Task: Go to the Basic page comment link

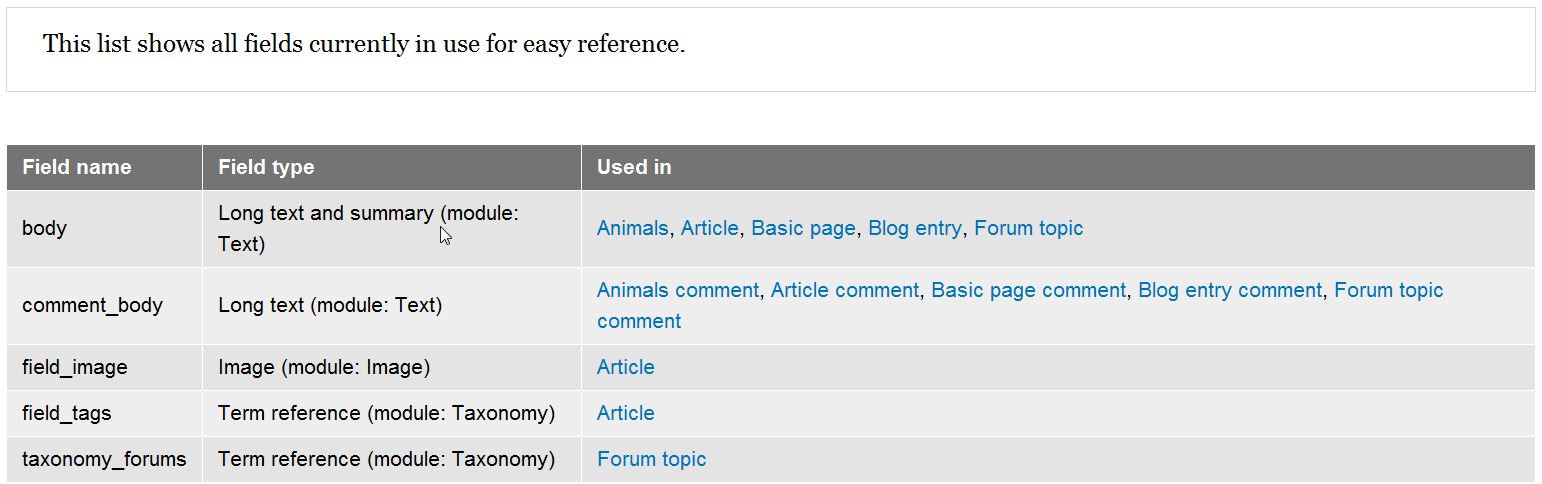Action: pos(1028,290)
